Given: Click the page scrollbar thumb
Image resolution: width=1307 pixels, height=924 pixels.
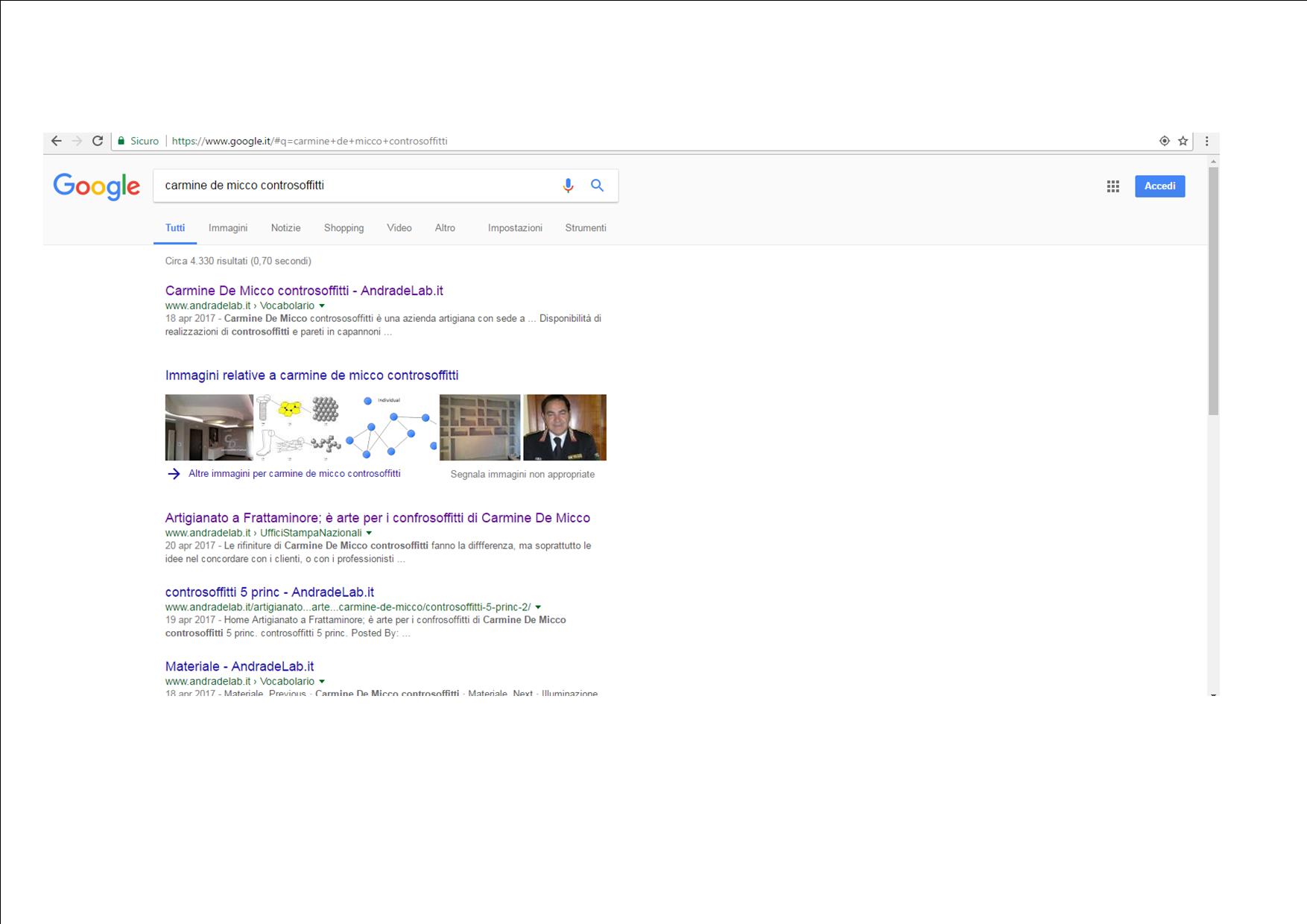Looking at the screenshot, I should (1213, 291).
